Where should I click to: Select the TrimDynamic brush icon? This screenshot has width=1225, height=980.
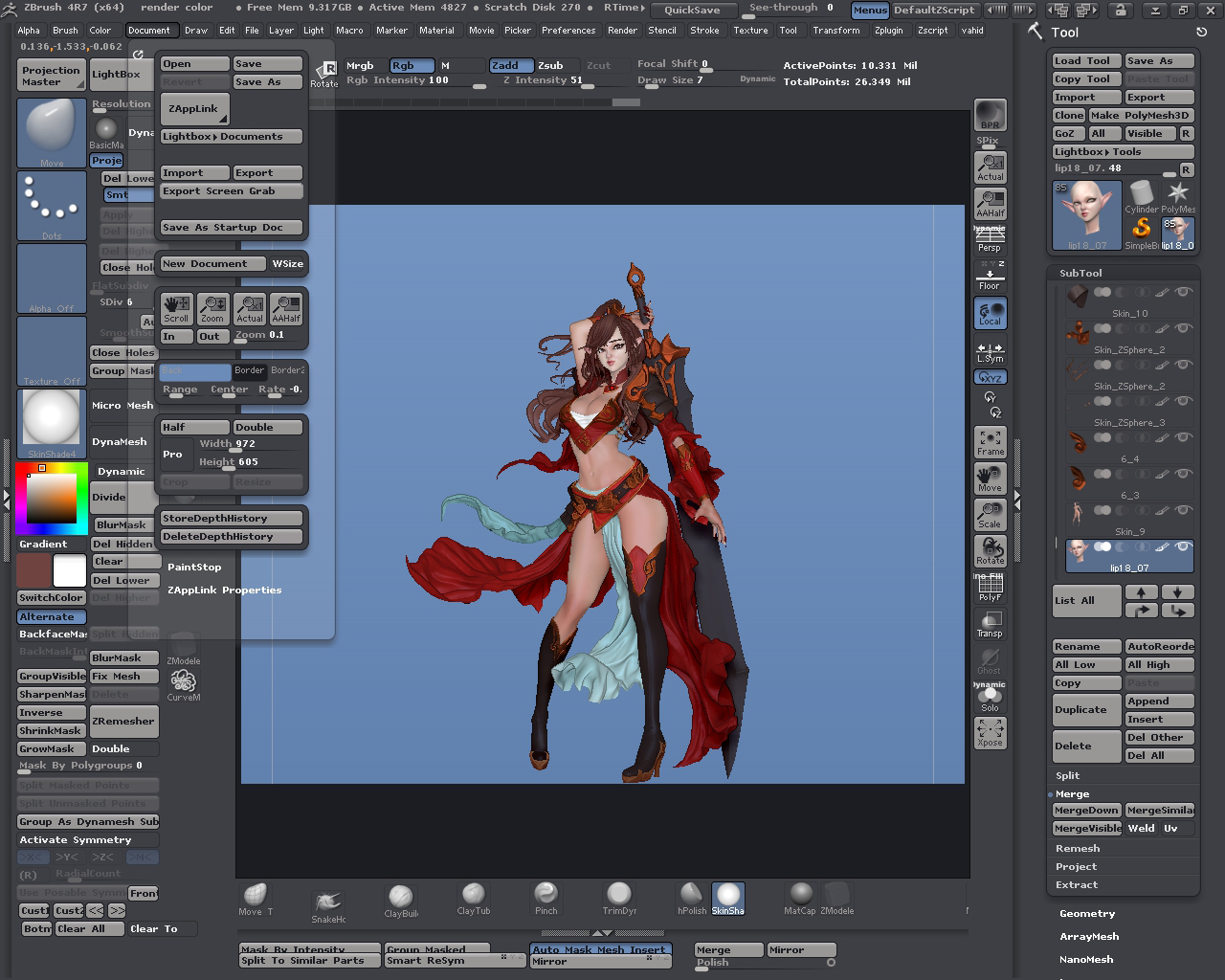click(619, 899)
